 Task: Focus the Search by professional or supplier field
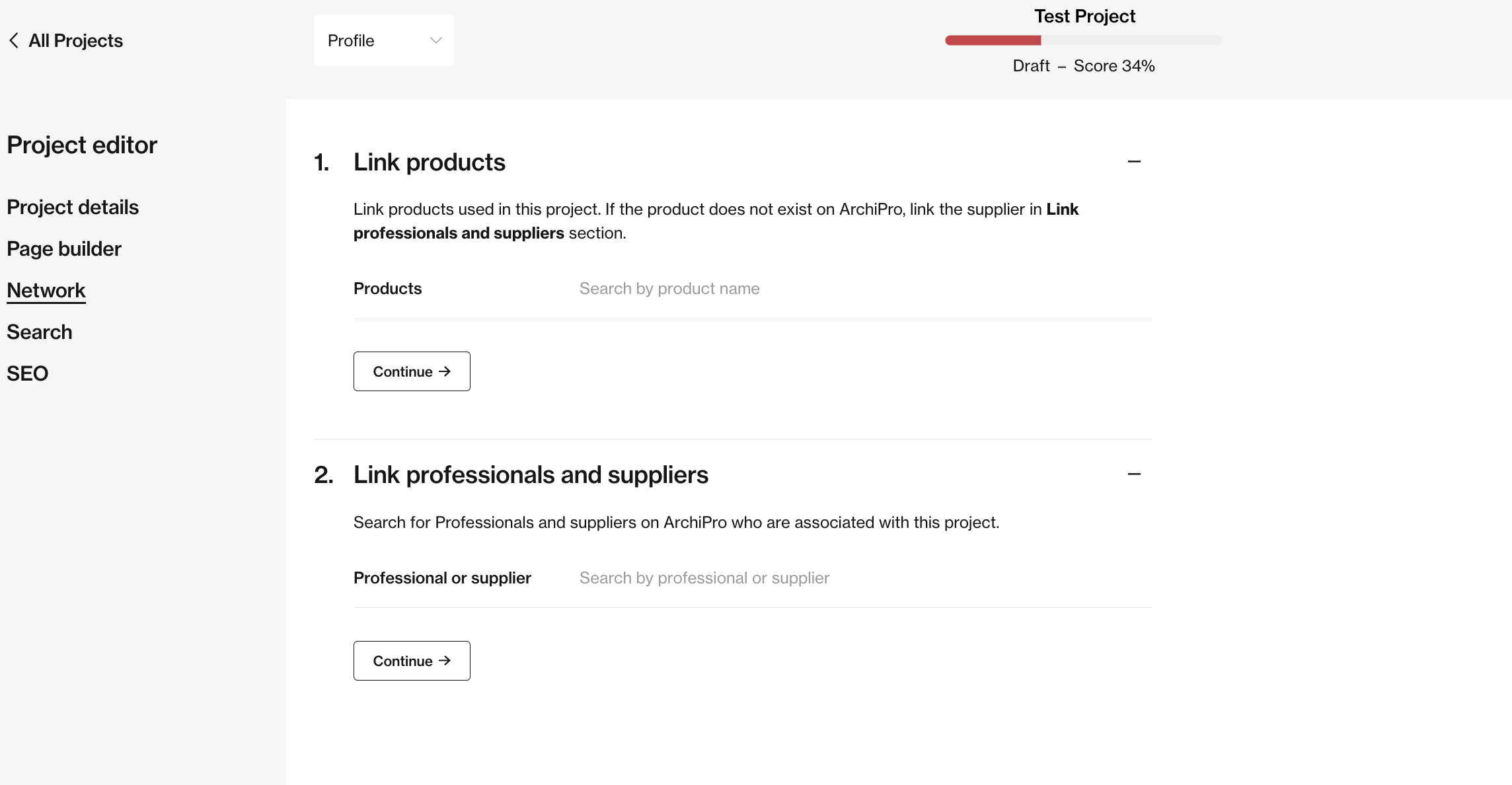(866, 578)
